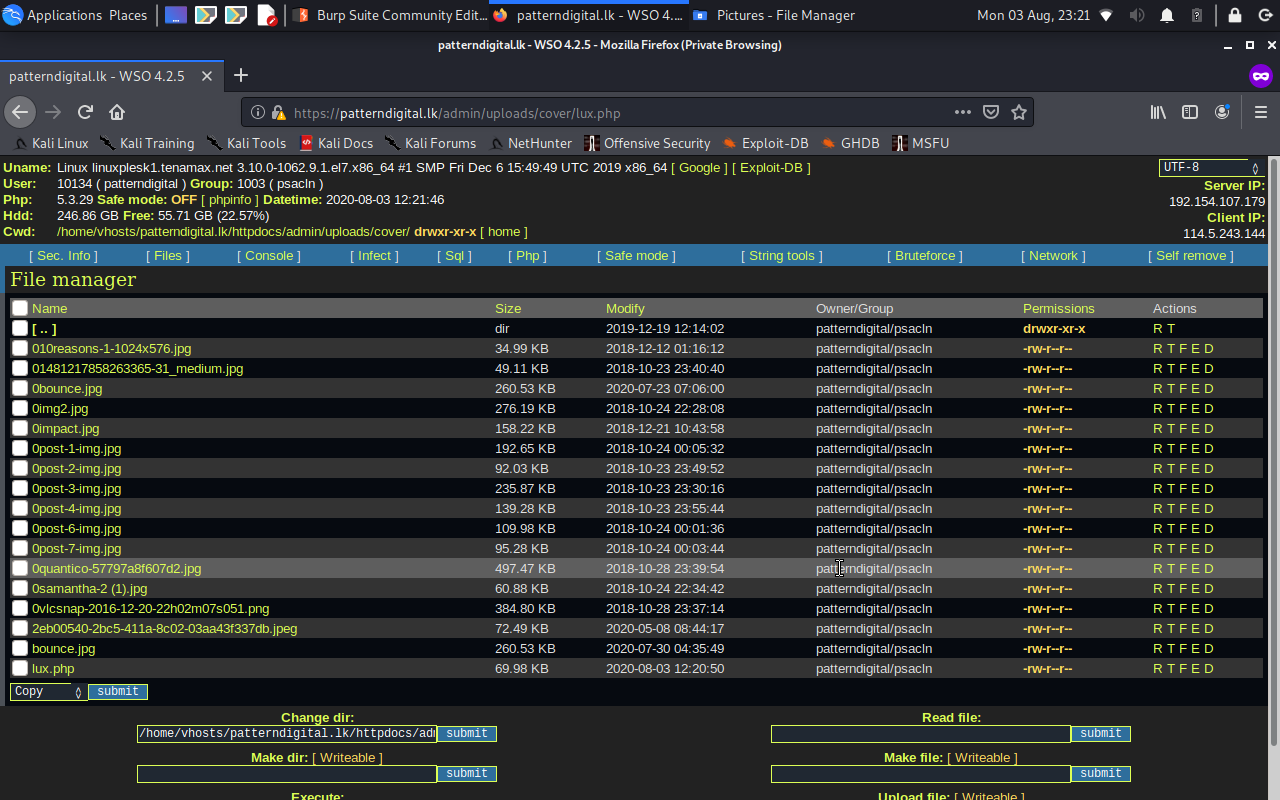Open the Firefox hamburger menu
This screenshot has width=1280, height=800.
coord(1260,112)
